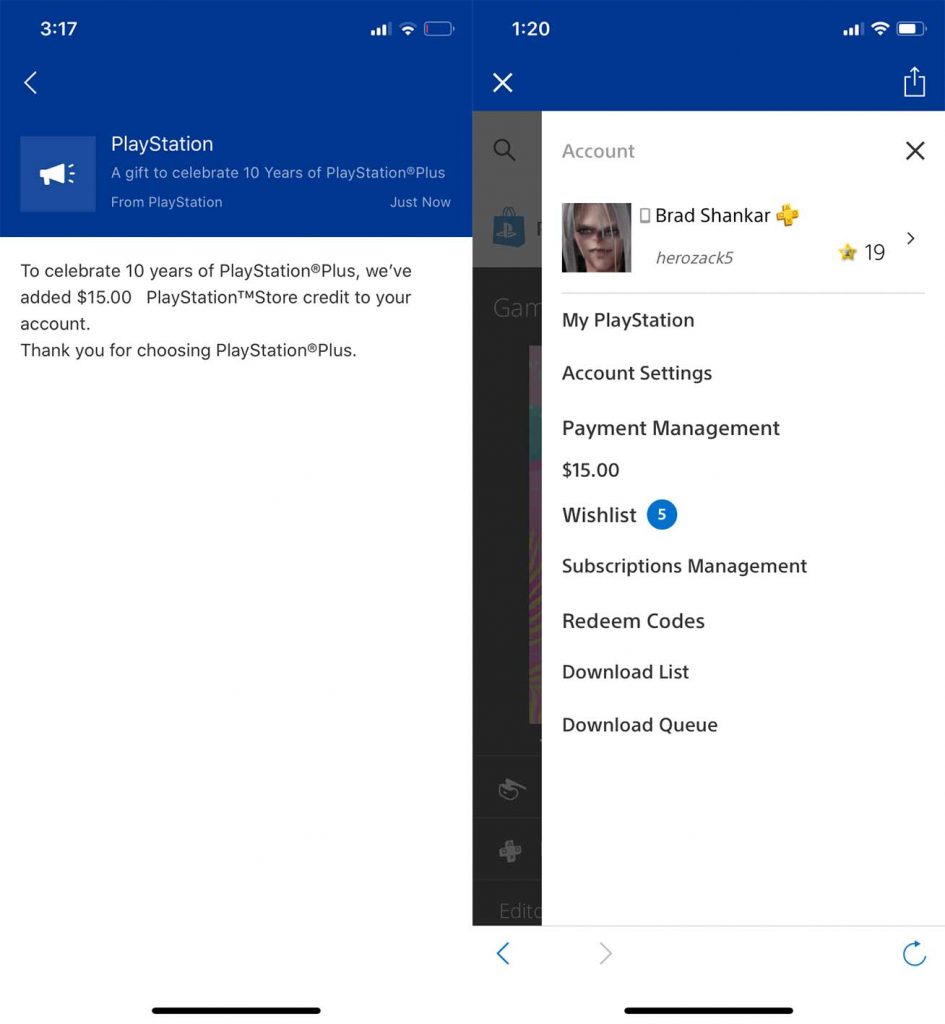Image resolution: width=945 pixels, height=1024 pixels.
Task: Tap the share icon at top right
Action: click(x=913, y=82)
